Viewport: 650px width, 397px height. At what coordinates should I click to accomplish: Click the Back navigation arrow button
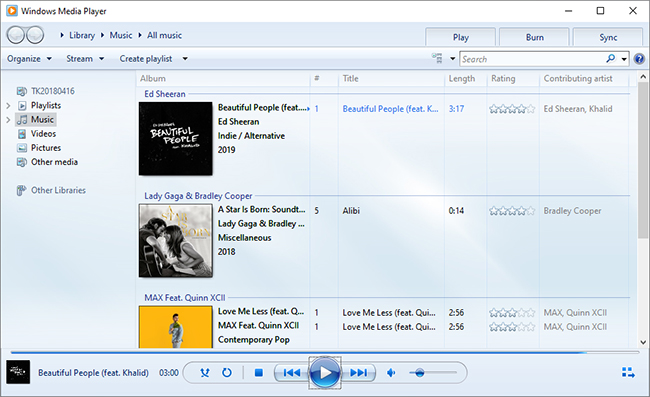click(x=15, y=35)
